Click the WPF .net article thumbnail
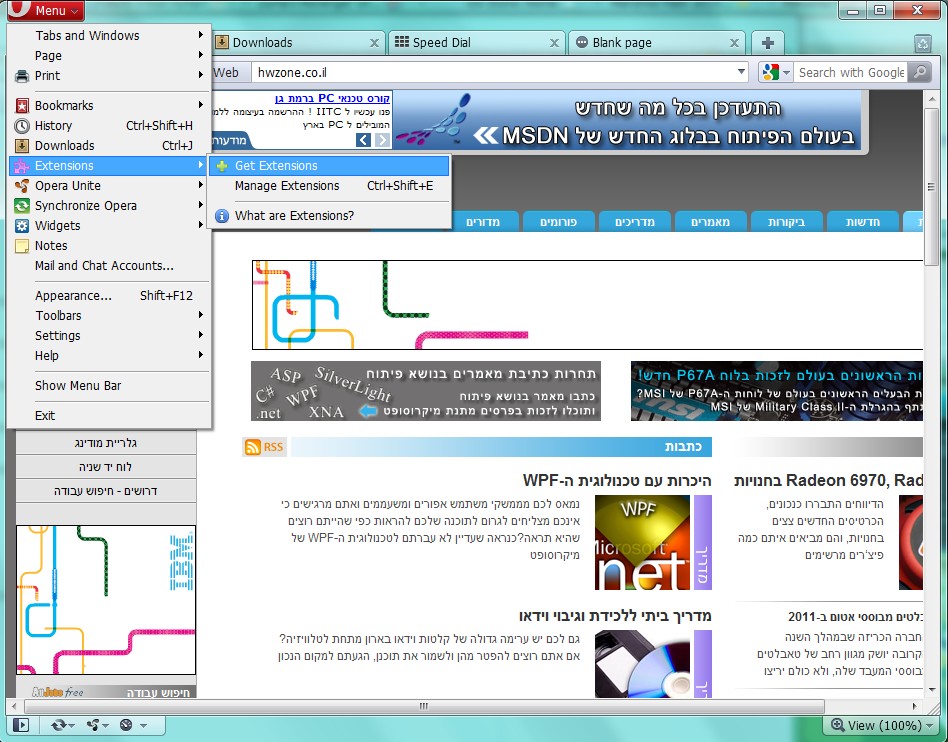The width and height of the screenshot is (948, 742). pos(642,542)
